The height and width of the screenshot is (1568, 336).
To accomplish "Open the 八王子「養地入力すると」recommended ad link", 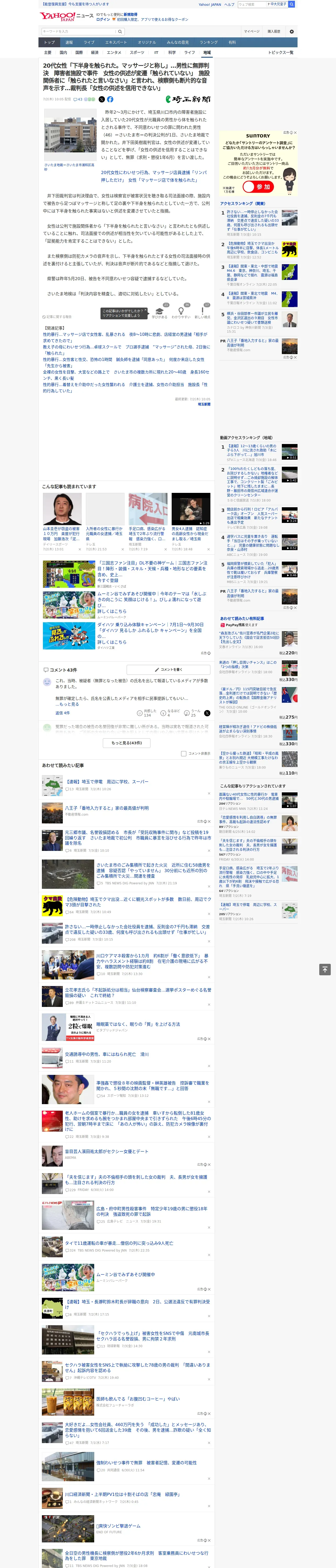I will click(107, 808).
